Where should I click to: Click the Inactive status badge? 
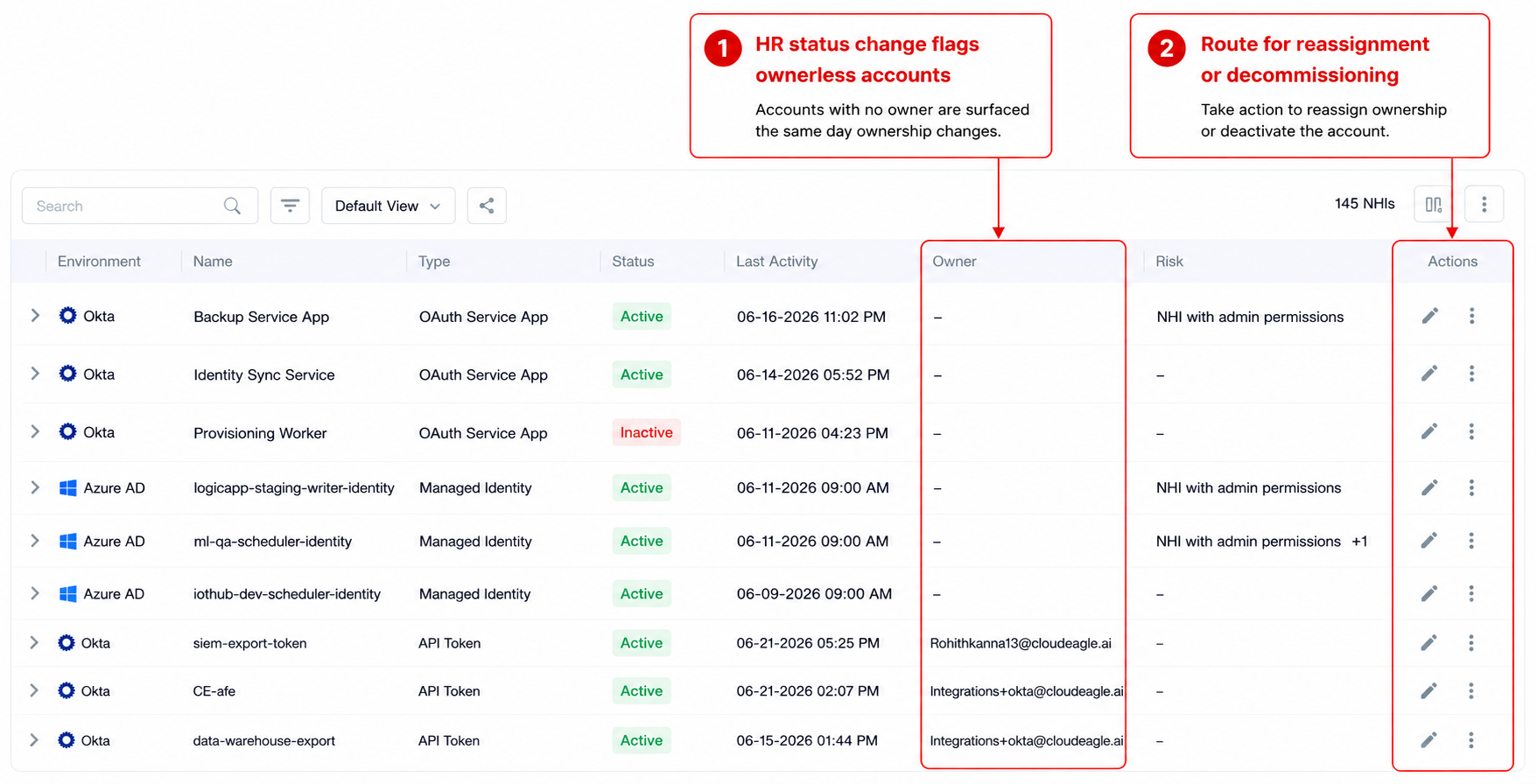(x=646, y=432)
